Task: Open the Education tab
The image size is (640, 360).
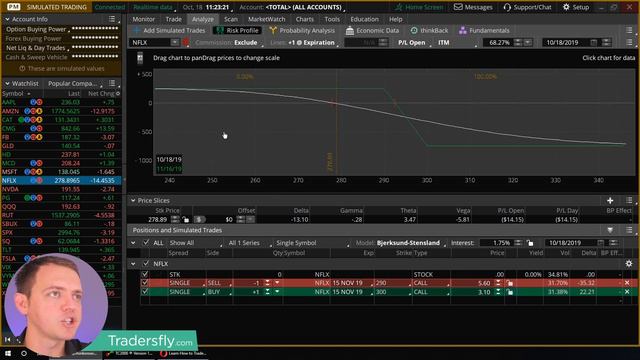Action: coord(364,19)
